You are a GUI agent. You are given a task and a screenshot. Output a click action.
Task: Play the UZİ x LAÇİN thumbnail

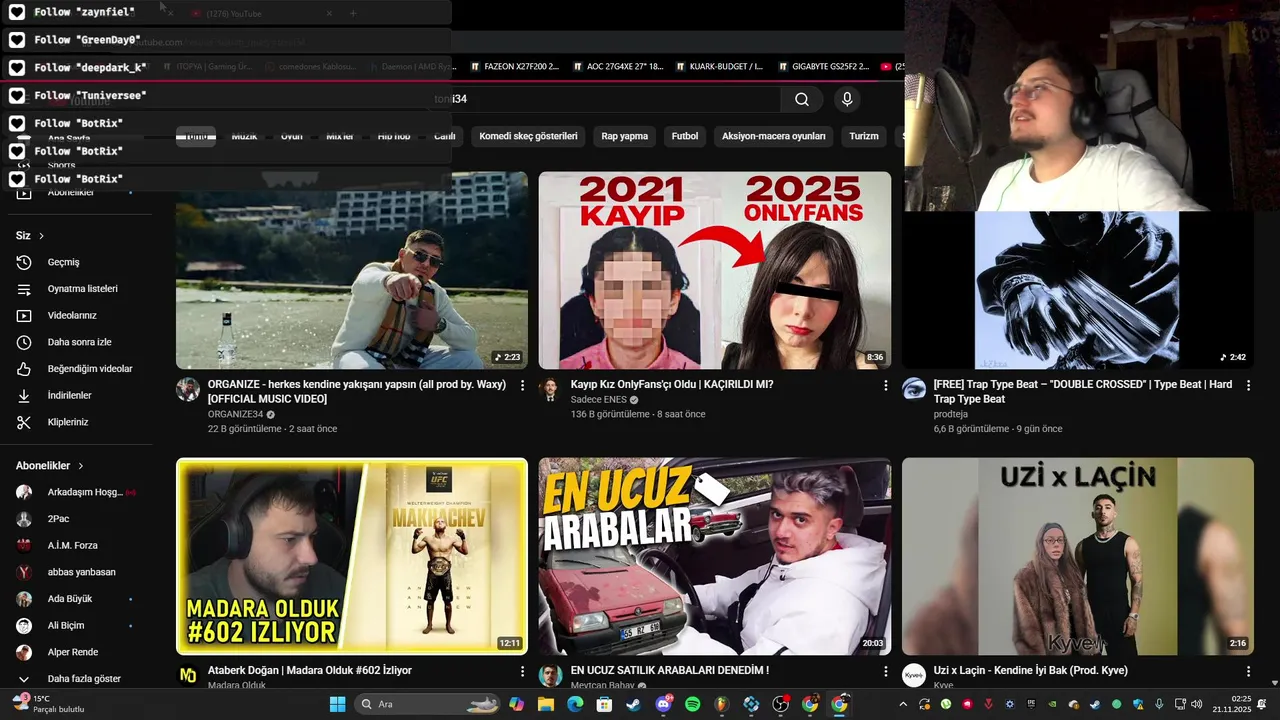(x=1078, y=557)
